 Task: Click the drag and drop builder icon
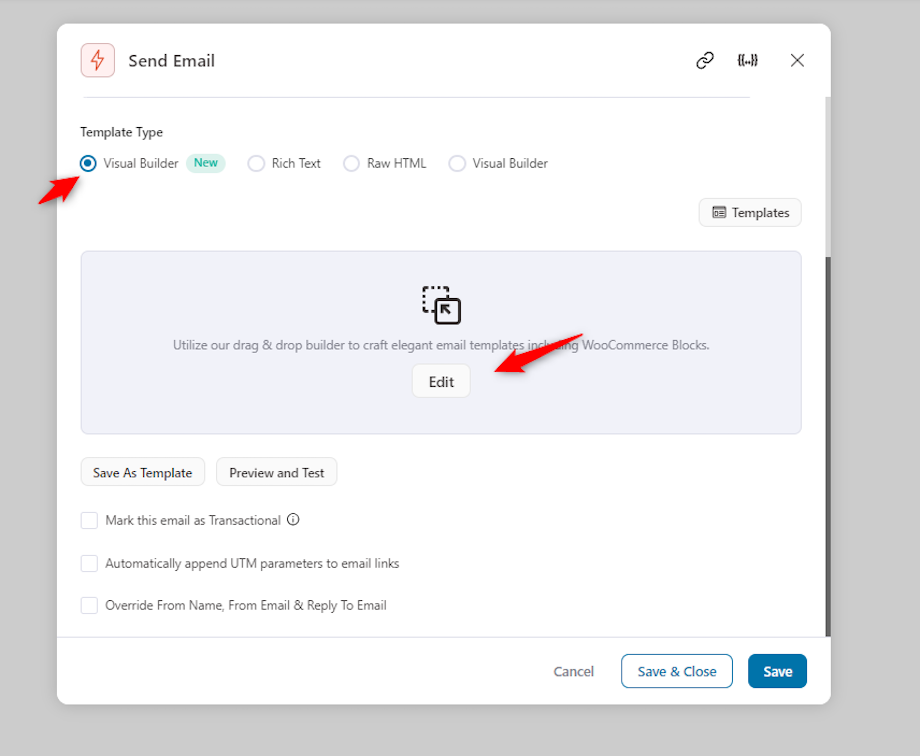(x=441, y=305)
